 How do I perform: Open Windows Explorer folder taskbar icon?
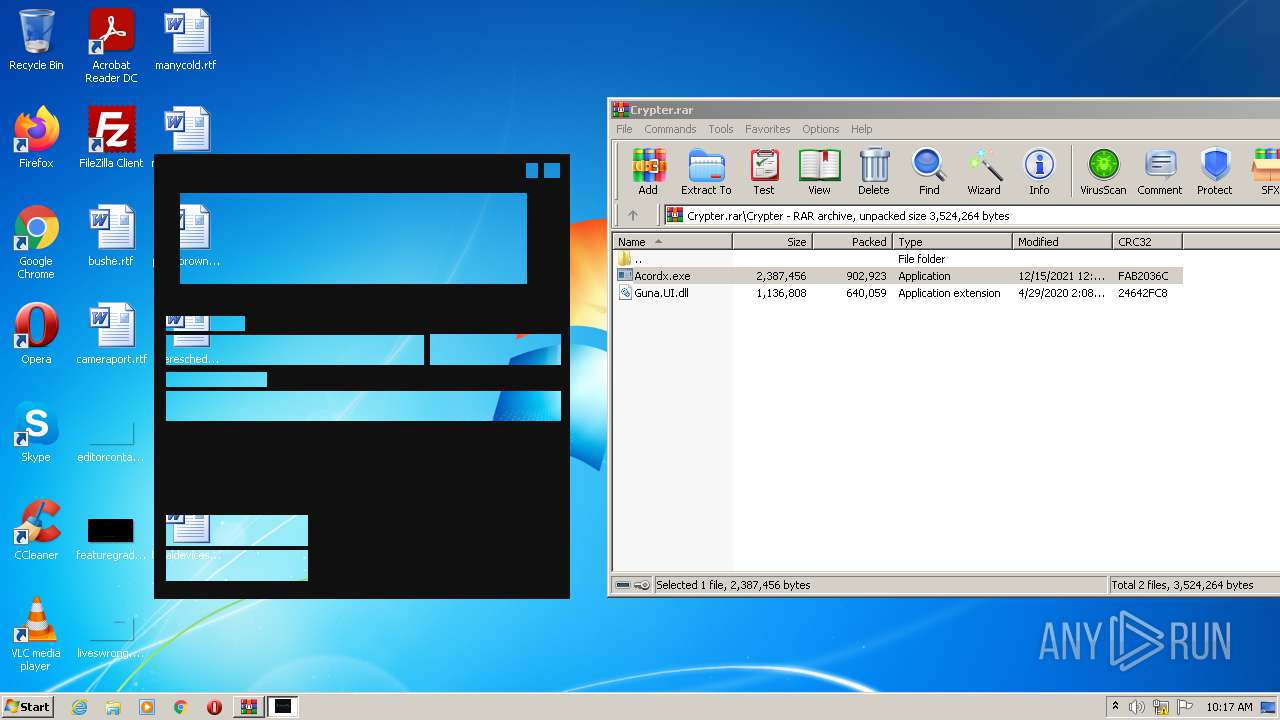[113, 707]
